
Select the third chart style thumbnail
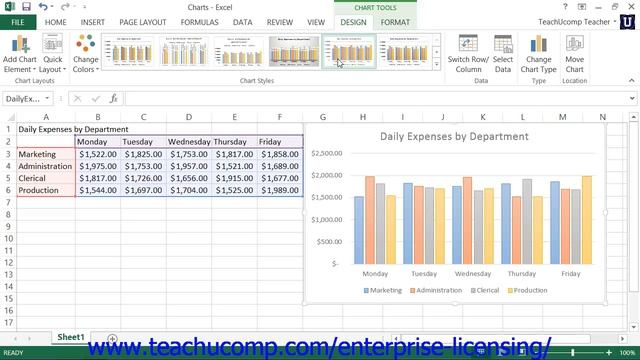[239, 51]
